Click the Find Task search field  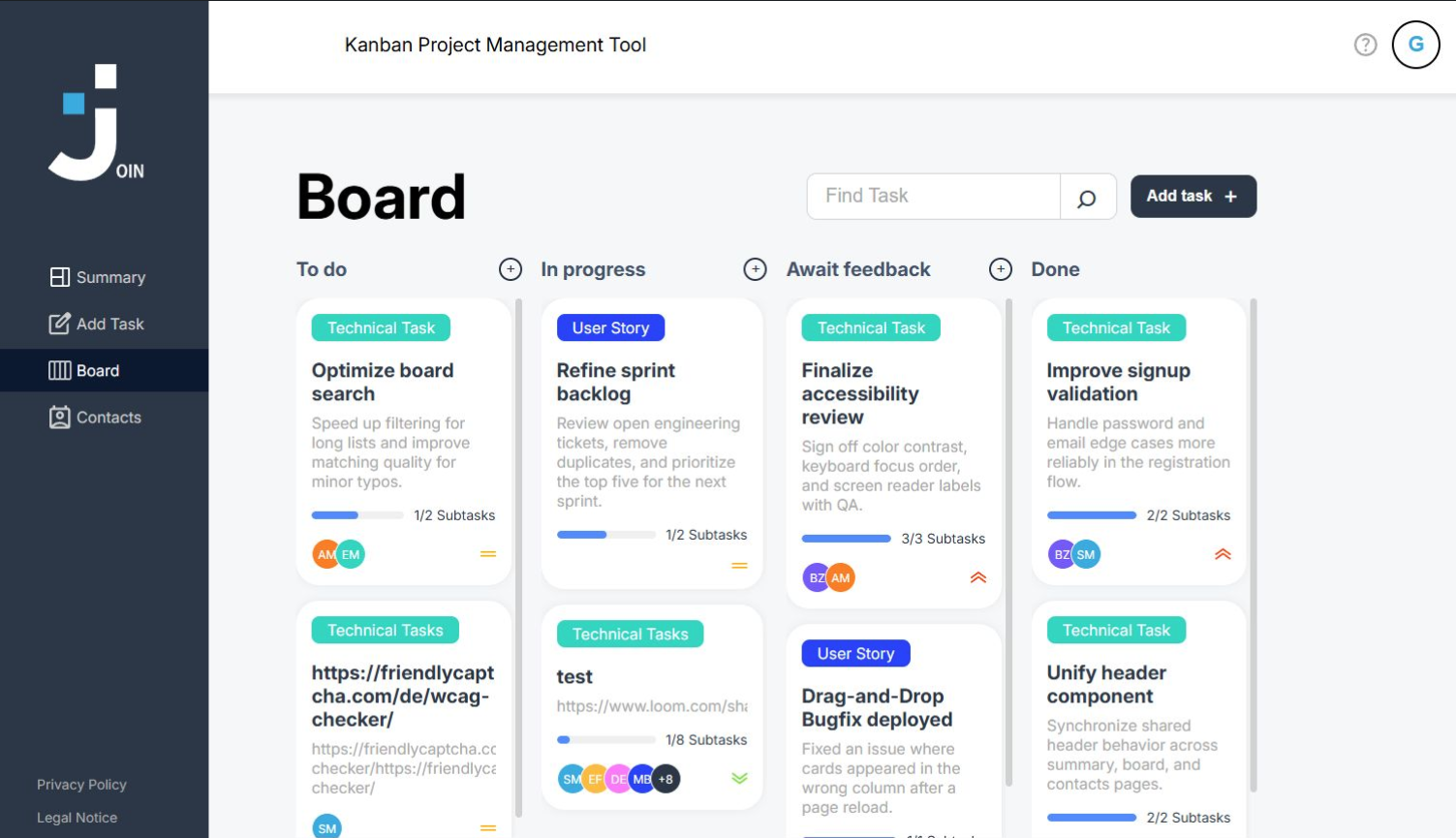[935, 196]
